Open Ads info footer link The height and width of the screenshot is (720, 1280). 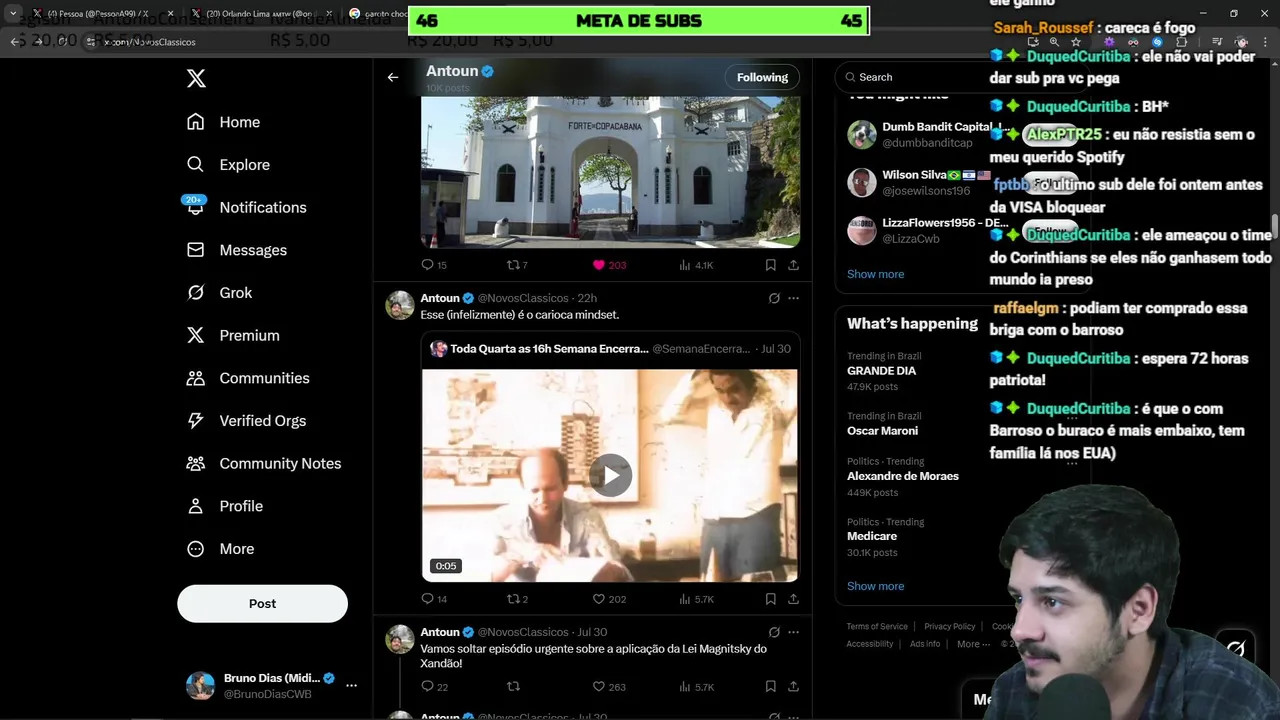pos(925,644)
